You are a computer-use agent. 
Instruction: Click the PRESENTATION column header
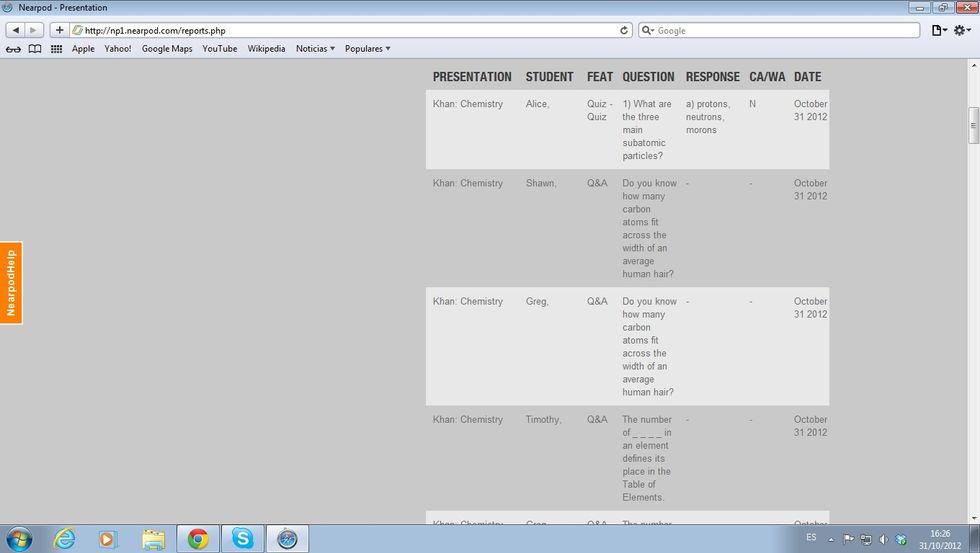point(472,77)
